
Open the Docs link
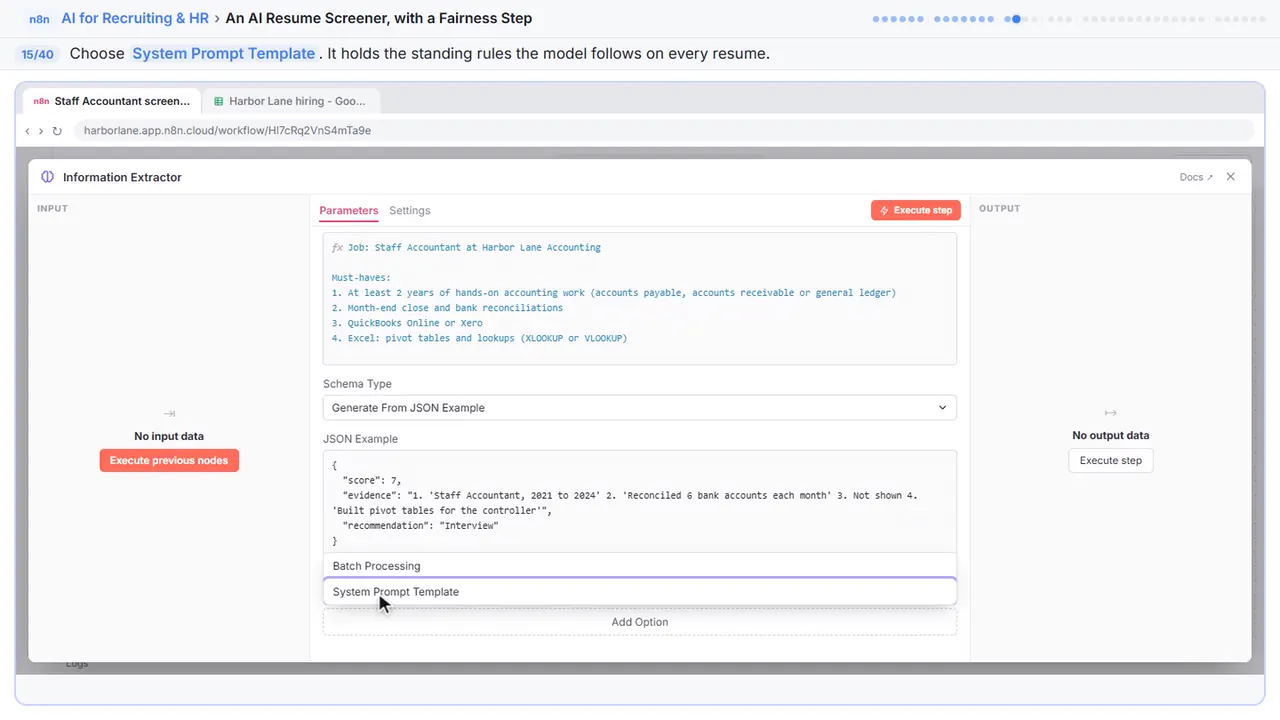click(x=1196, y=177)
